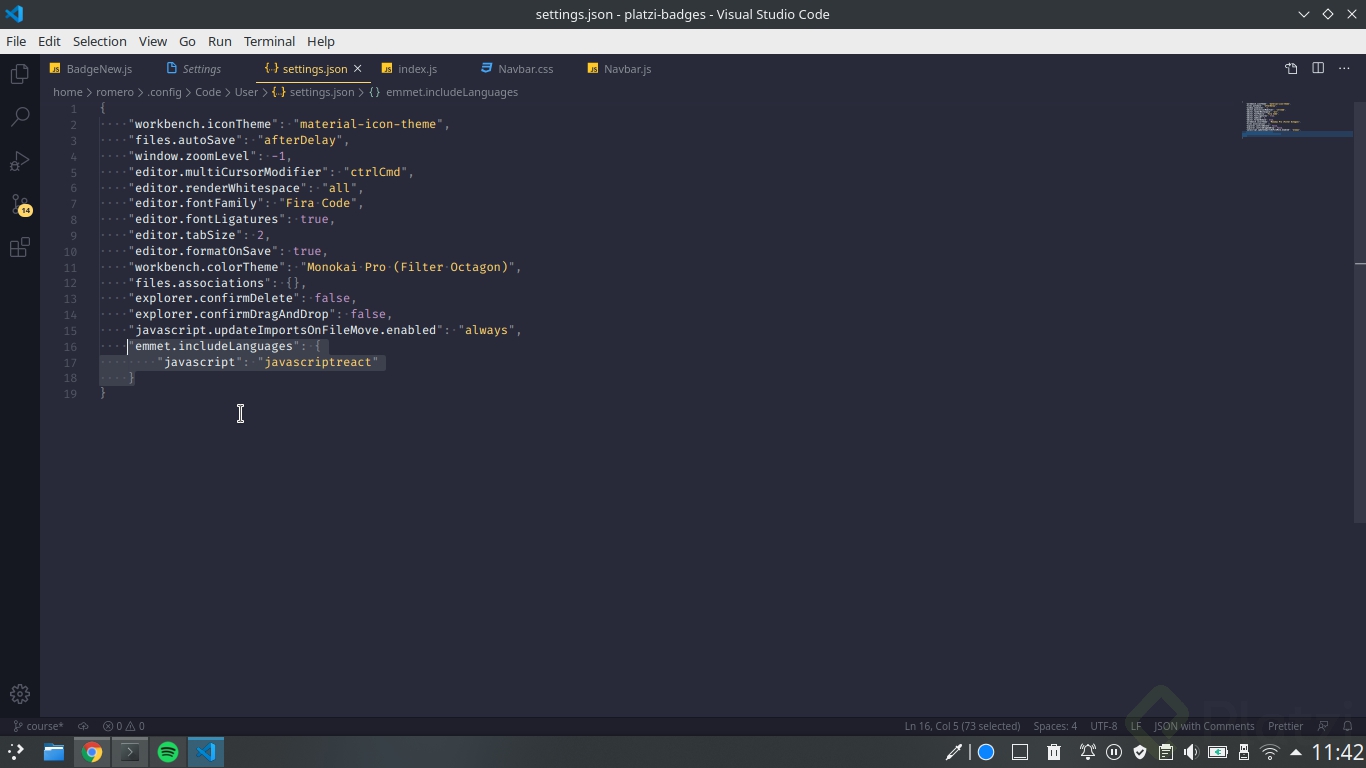Switch to the index.js tab
This screenshot has height=768, width=1366.
click(x=417, y=69)
